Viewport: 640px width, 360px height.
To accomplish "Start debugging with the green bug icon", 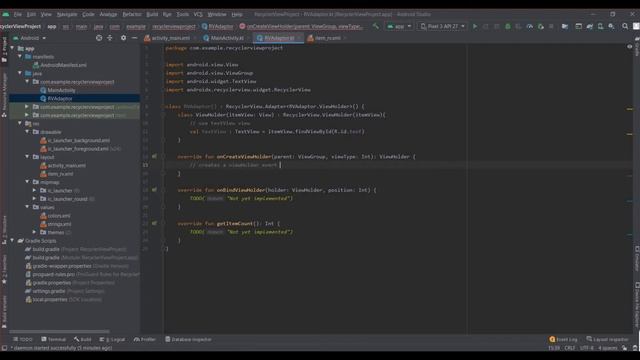I will pos(508,26).
